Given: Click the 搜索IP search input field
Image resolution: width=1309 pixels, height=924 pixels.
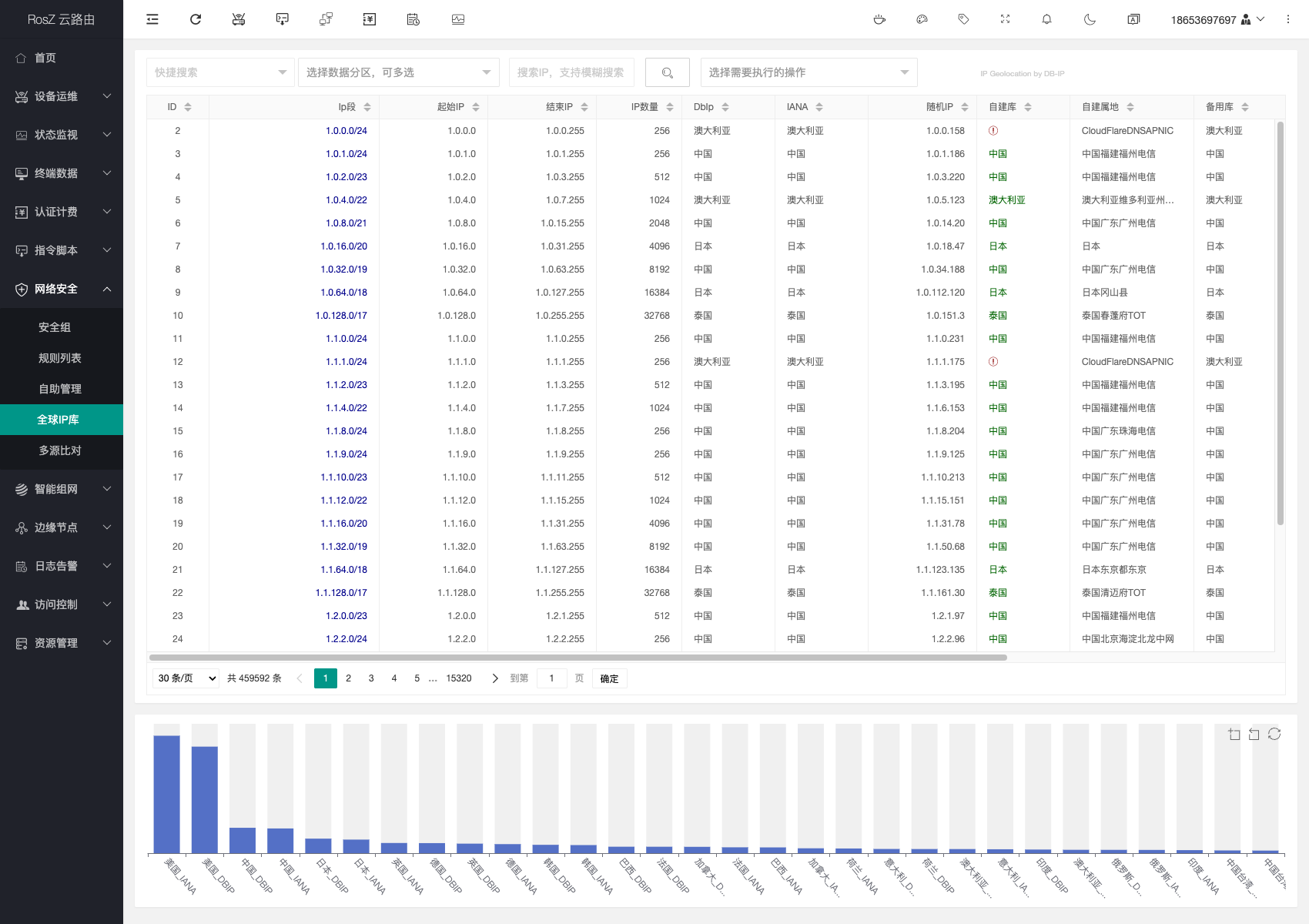Looking at the screenshot, I should click(571, 72).
